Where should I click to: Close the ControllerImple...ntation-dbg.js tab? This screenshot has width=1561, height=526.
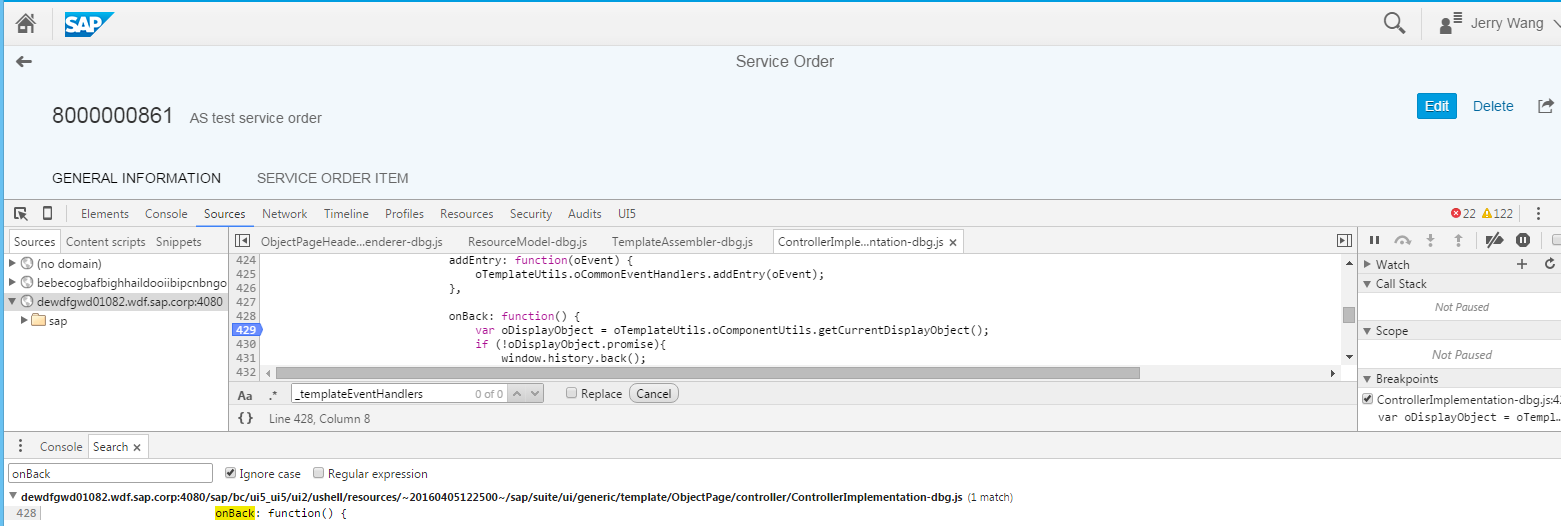[x=953, y=242]
